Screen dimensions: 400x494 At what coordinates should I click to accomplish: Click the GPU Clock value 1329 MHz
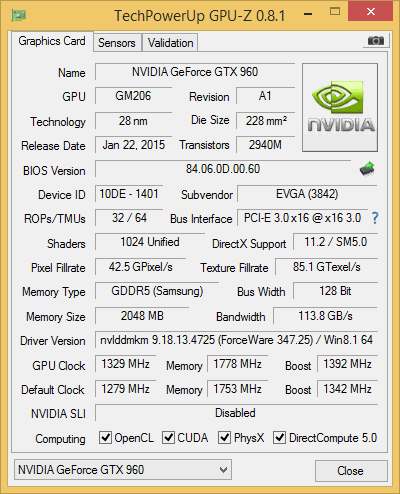(x=125, y=364)
